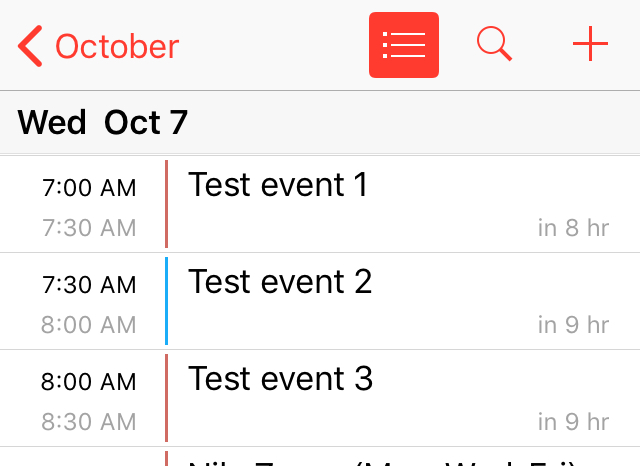640x466 pixels.
Task: Select the 7:00 AM start time label
Action: (x=89, y=187)
